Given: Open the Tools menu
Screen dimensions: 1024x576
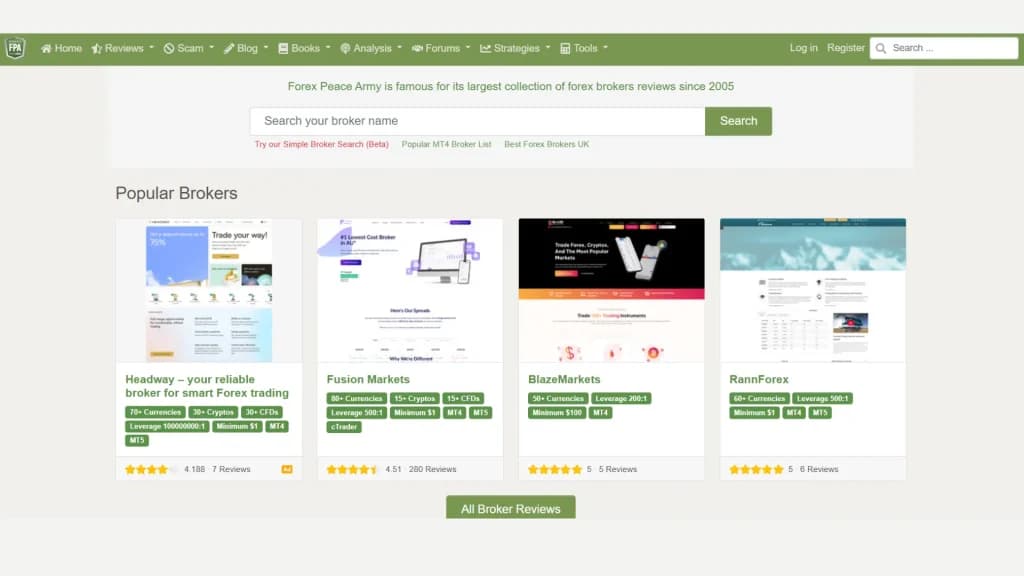Looking at the screenshot, I should [x=584, y=48].
